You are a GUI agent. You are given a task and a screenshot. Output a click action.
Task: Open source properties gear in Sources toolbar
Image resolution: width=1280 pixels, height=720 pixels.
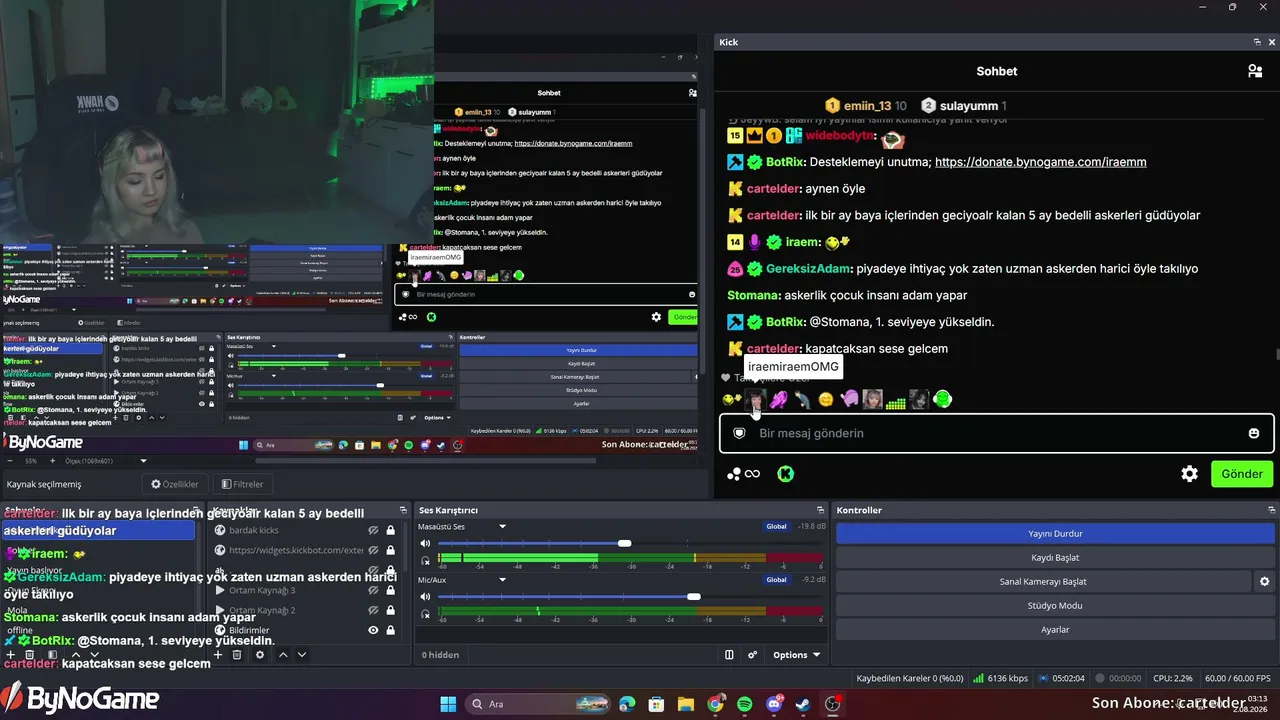(x=260, y=654)
